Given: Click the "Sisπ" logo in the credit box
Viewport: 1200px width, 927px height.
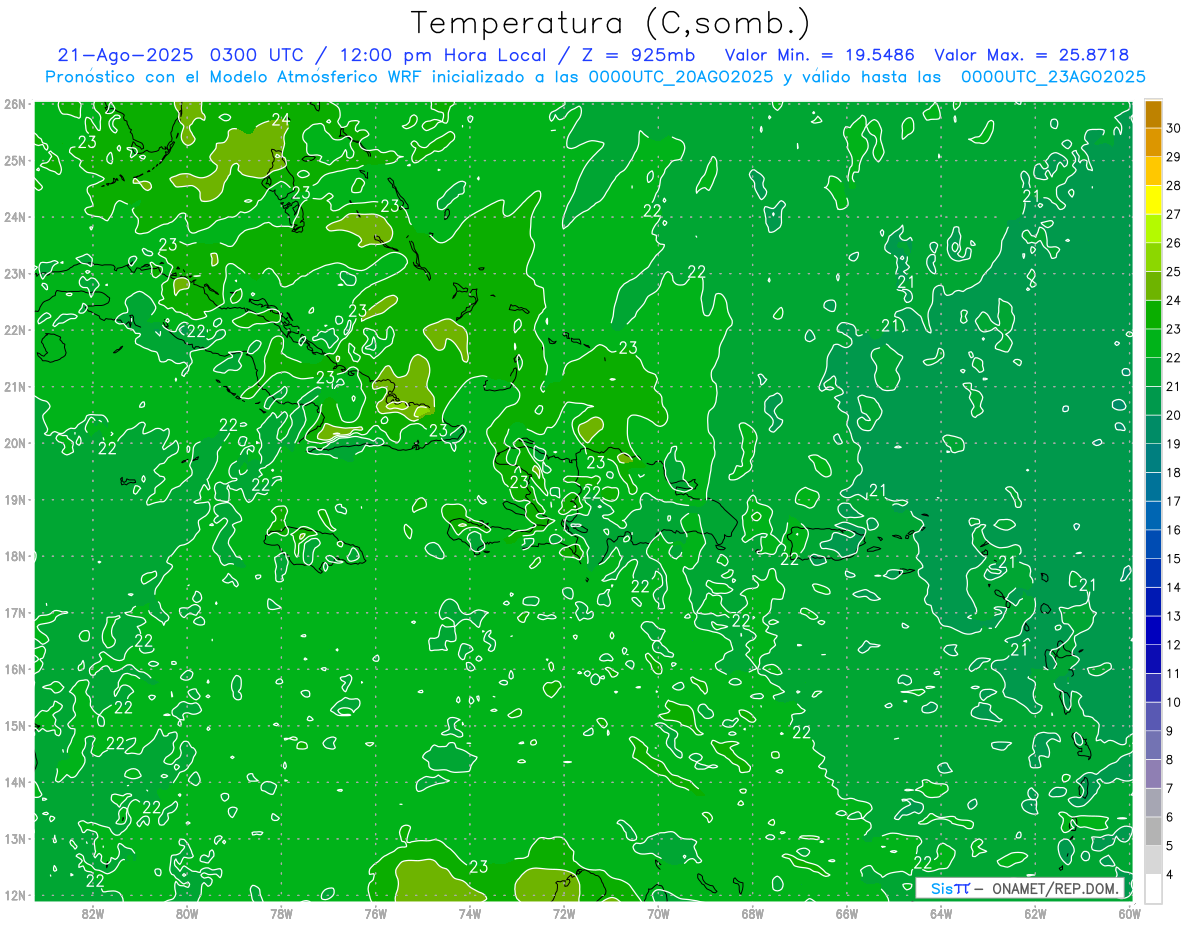Looking at the screenshot, I should pos(950,888).
